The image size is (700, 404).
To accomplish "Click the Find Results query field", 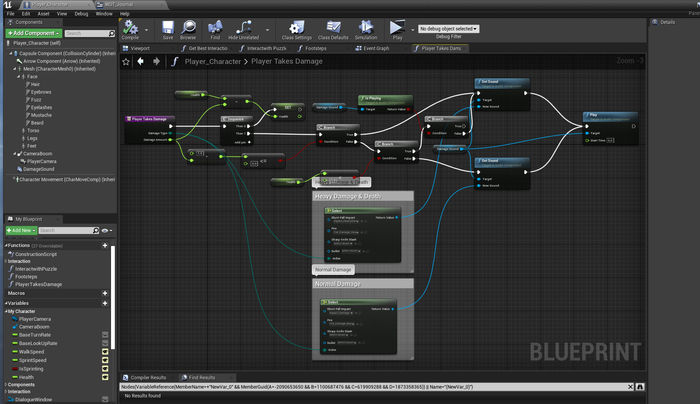I will point(374,387).
